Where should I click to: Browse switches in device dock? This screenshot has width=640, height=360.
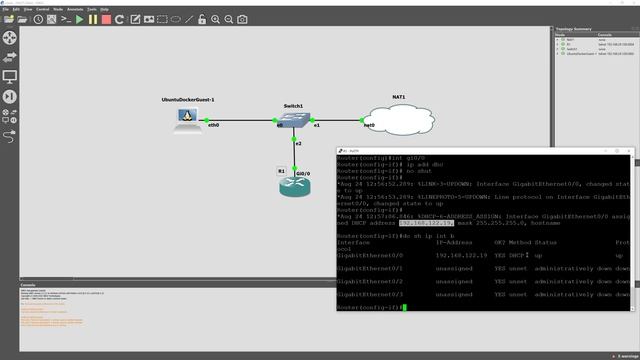tap(9, 57)
